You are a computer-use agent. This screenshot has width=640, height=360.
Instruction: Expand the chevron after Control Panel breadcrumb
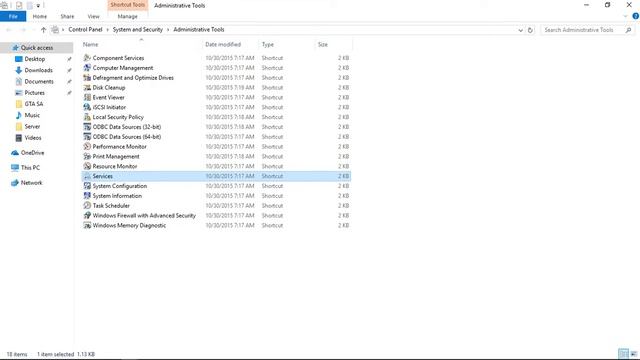108,30
